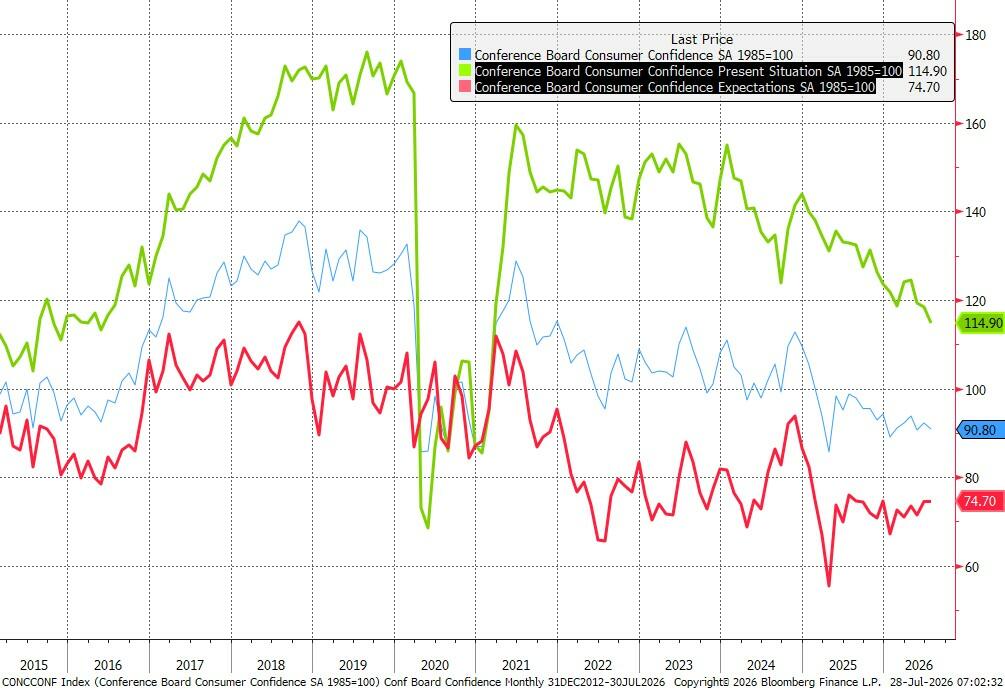Click the red Expectations legend swatch
The image size is (1005, 690).
tap(465, 86)
